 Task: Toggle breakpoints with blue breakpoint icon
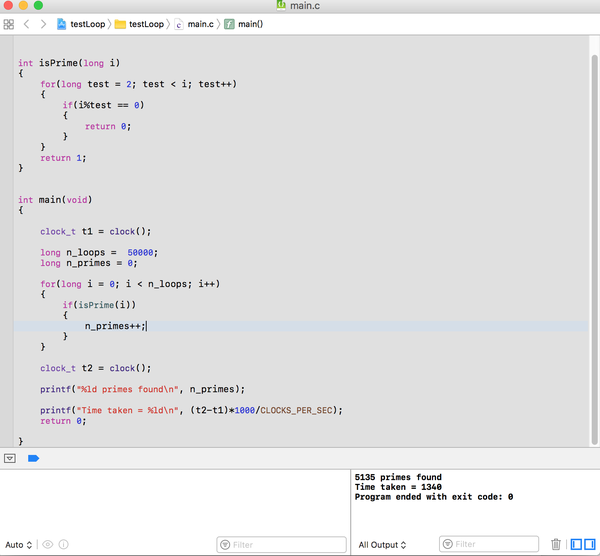(33, 458)
